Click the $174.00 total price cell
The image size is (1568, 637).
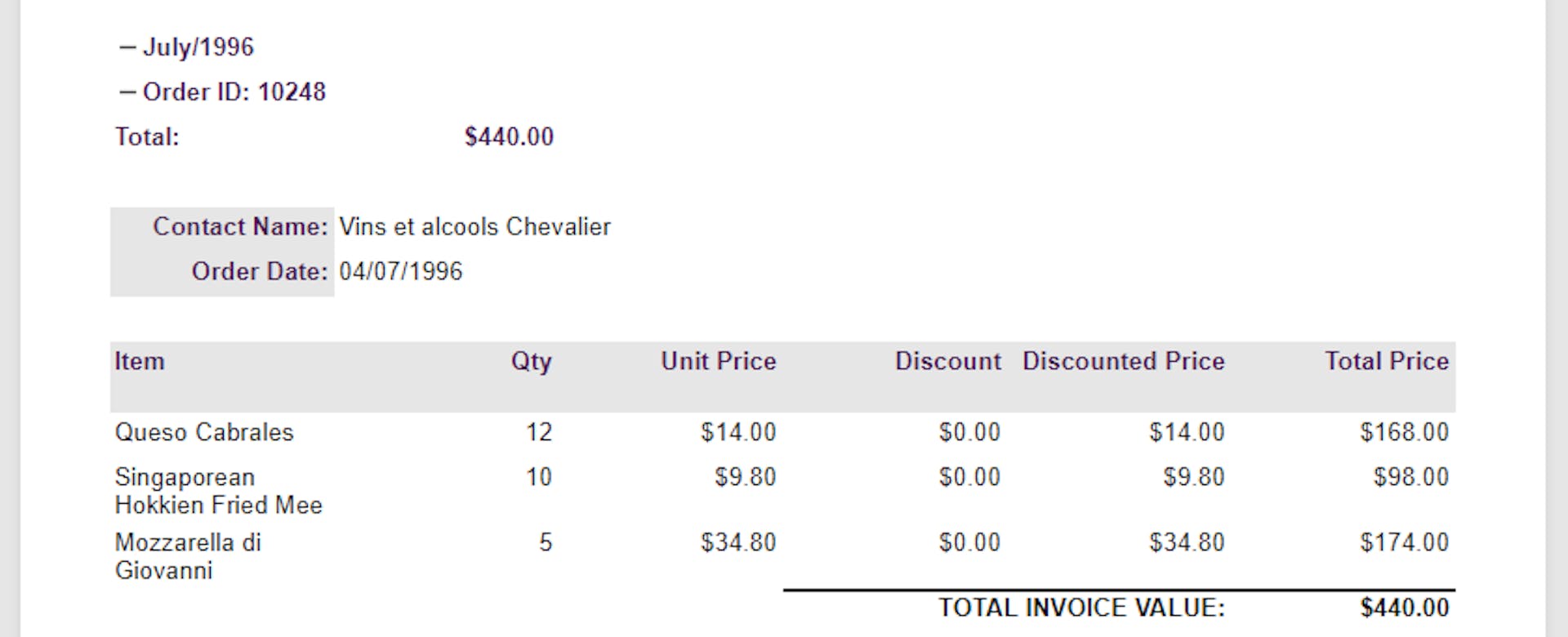pyautogui.click(x=1404, y=542)
